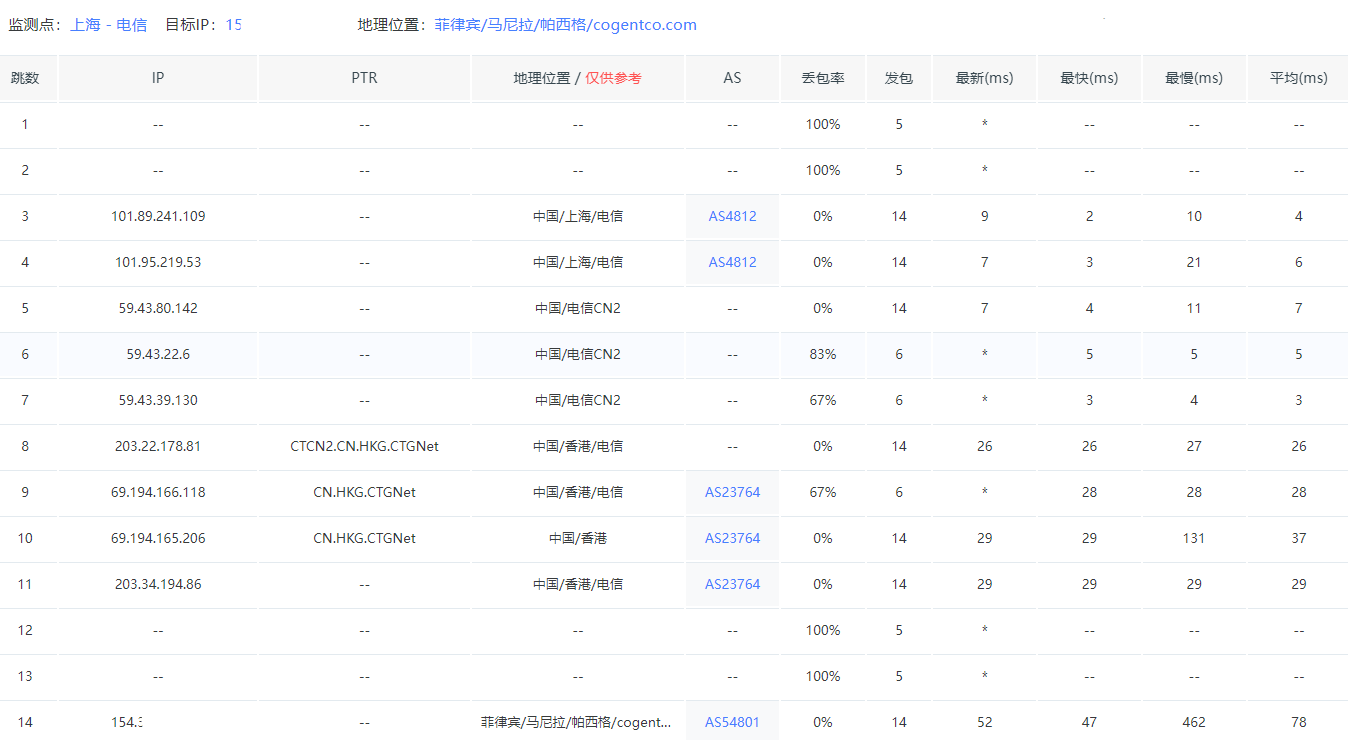Open AS23764 link for 69.194.166.118
The image size is (1348, 740).
(x=732, y=492)
